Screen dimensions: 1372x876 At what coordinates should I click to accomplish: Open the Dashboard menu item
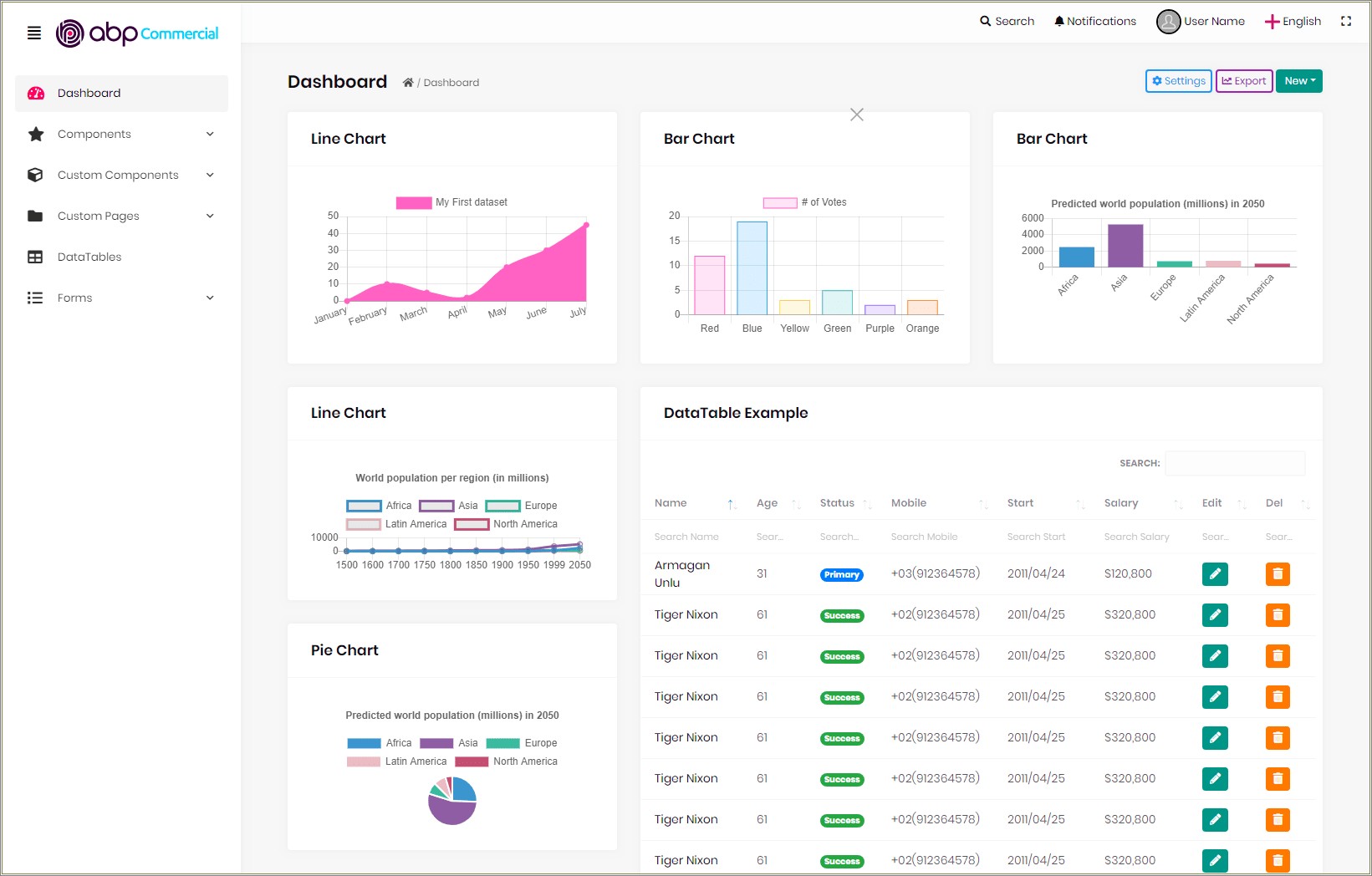[x=121, y=94]
